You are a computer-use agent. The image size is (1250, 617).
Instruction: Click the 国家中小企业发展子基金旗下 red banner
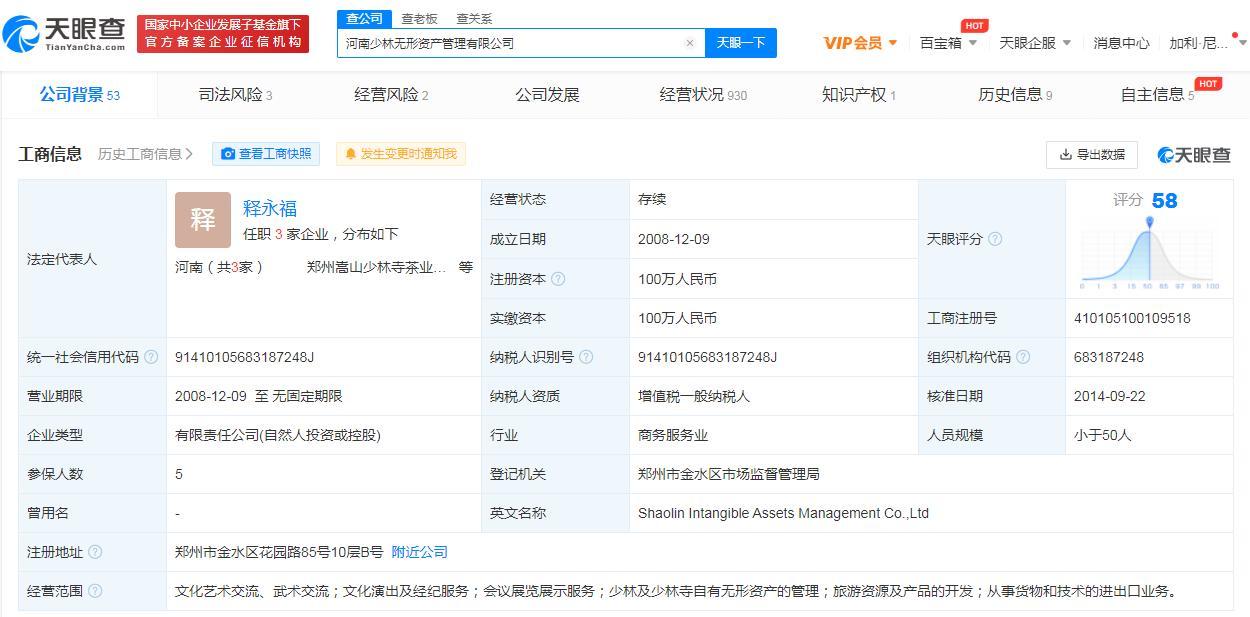(223, 34)
